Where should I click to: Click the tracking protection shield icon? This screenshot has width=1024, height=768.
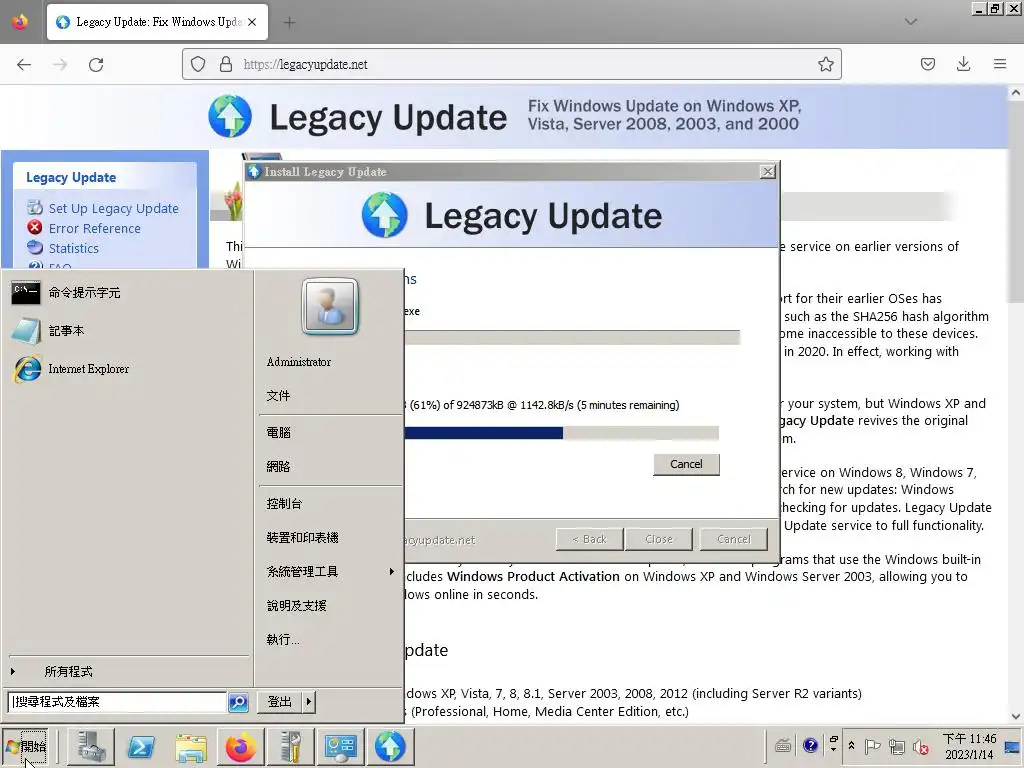[198, 64]
